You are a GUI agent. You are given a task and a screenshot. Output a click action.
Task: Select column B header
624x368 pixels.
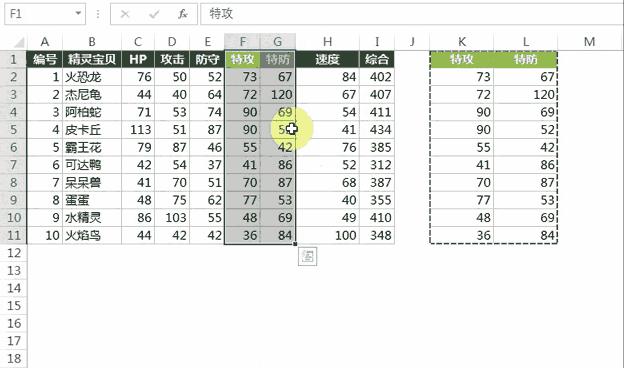[x=92, y=42]
